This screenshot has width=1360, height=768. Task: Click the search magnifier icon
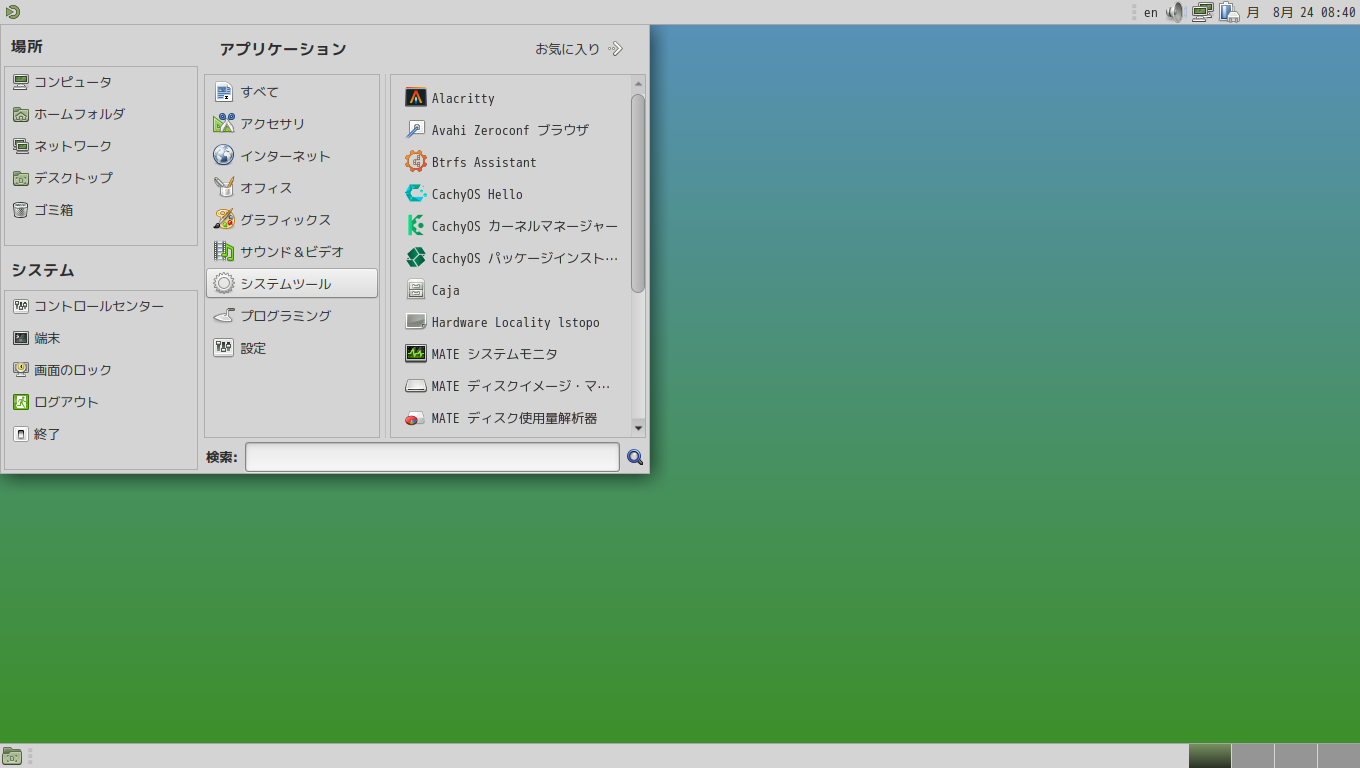[x=635, y=458]
